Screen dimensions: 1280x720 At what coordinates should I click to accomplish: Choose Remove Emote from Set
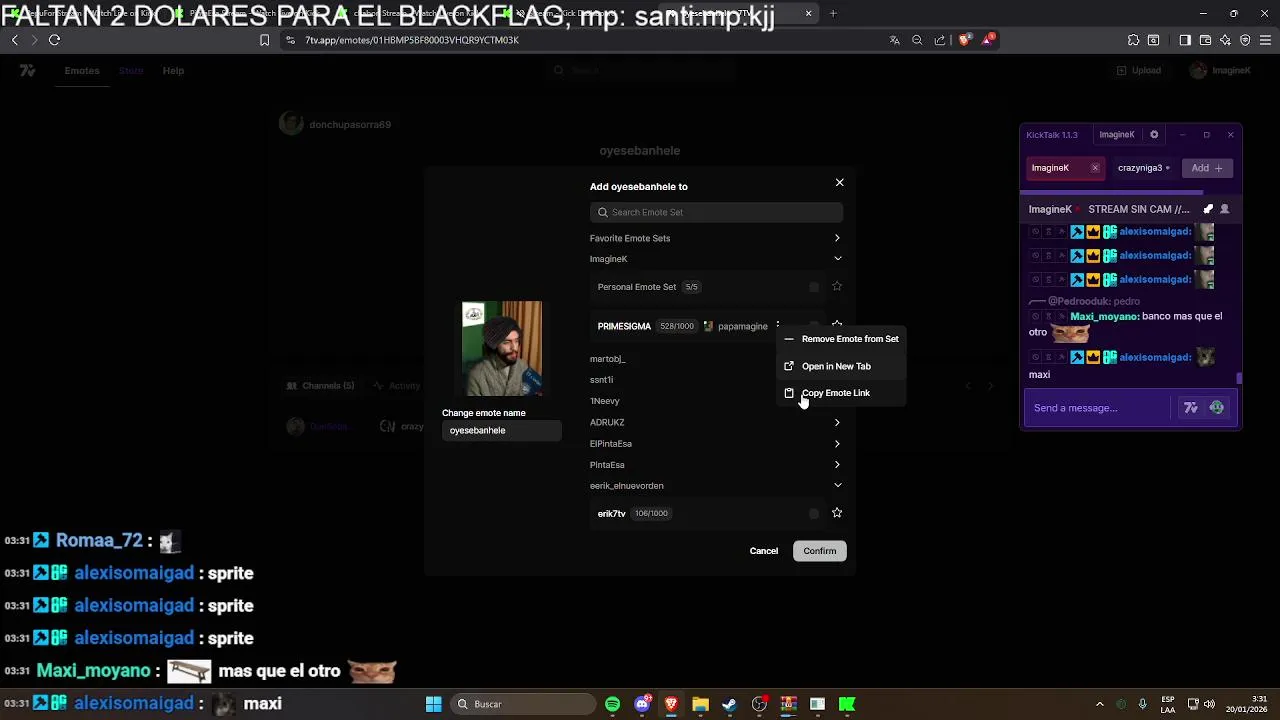(x=841, y=339)
